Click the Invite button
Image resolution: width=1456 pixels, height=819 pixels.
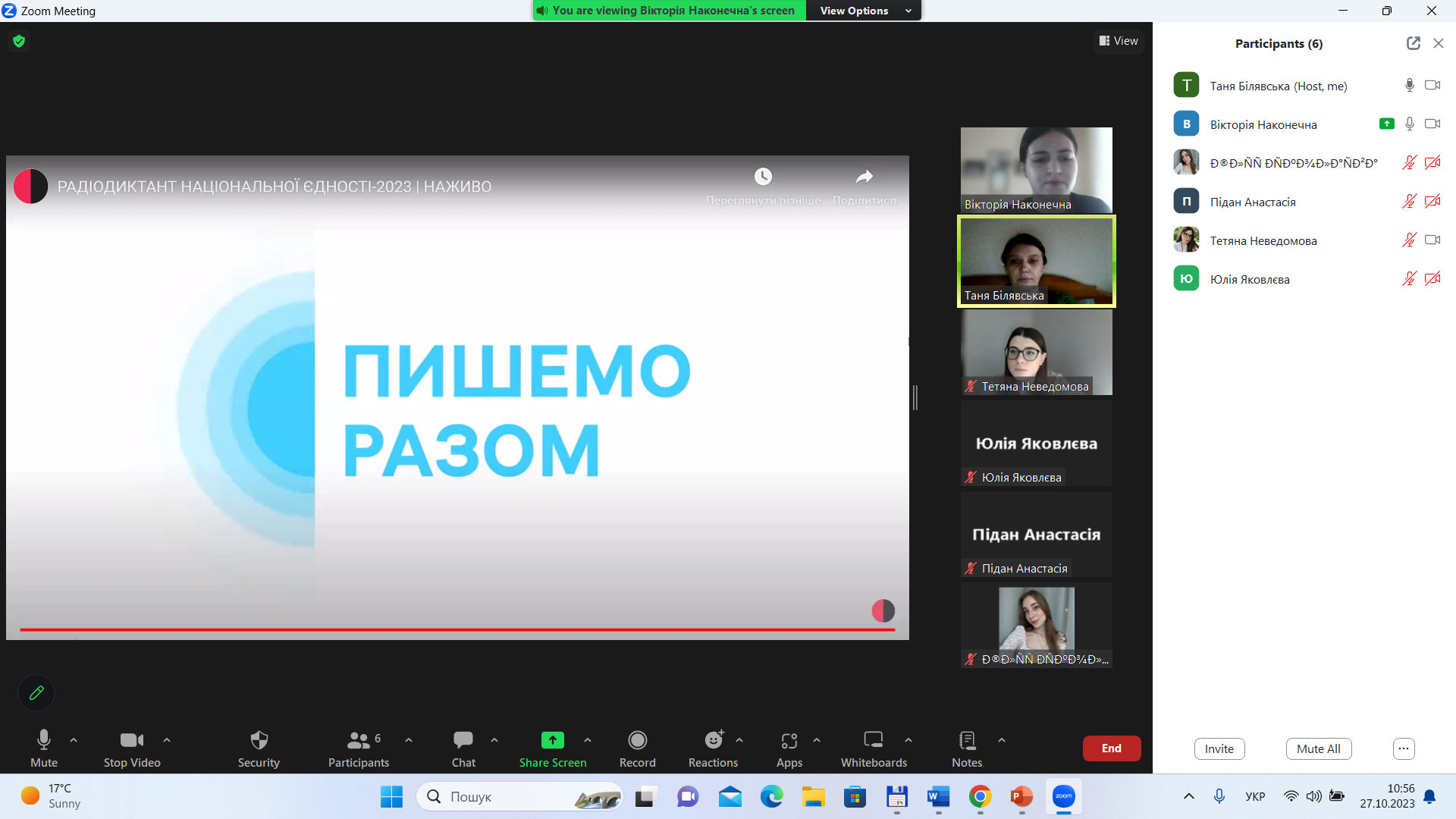1219,748
